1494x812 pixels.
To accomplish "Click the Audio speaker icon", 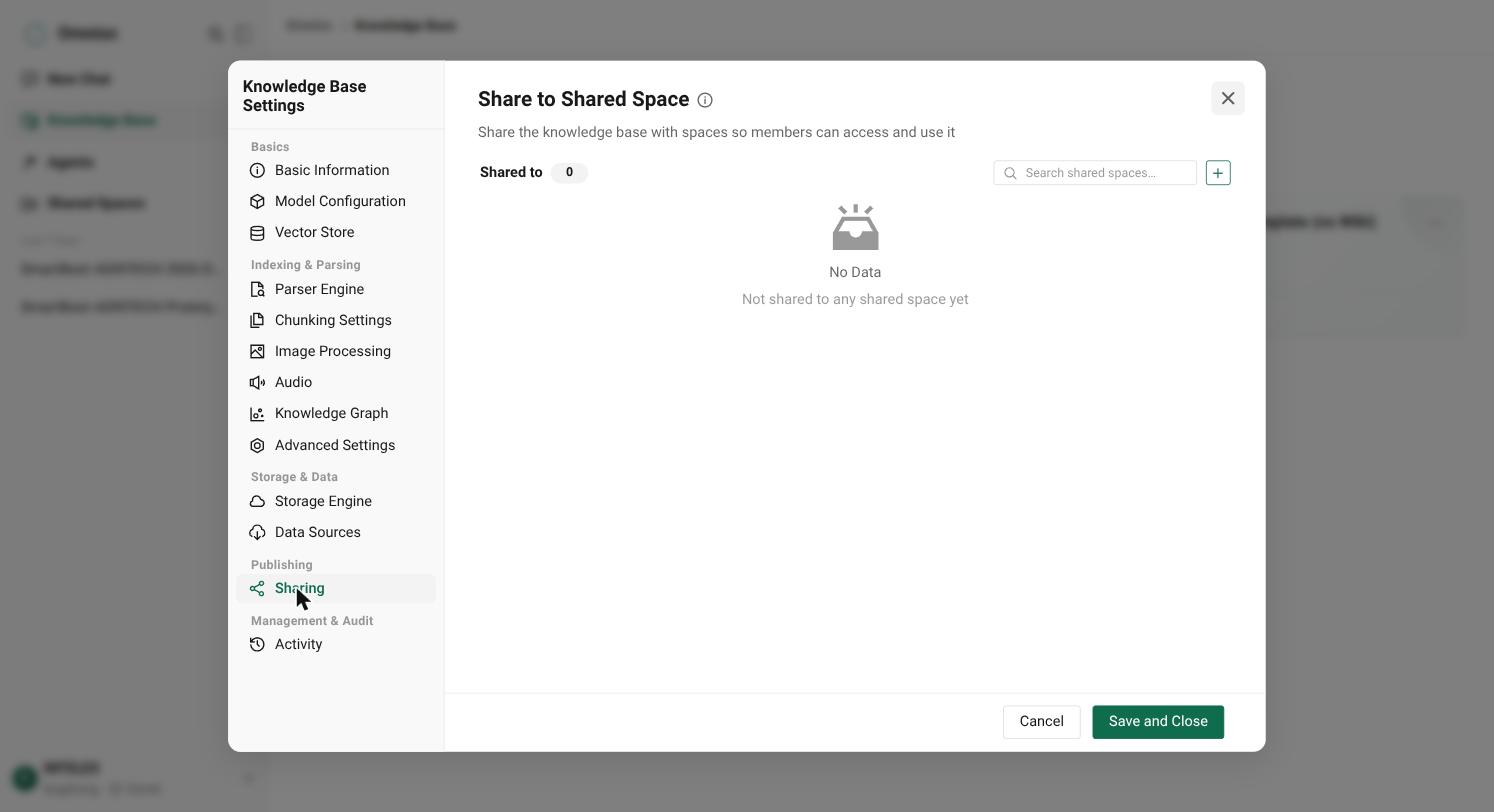I will [x=257, y=383].
